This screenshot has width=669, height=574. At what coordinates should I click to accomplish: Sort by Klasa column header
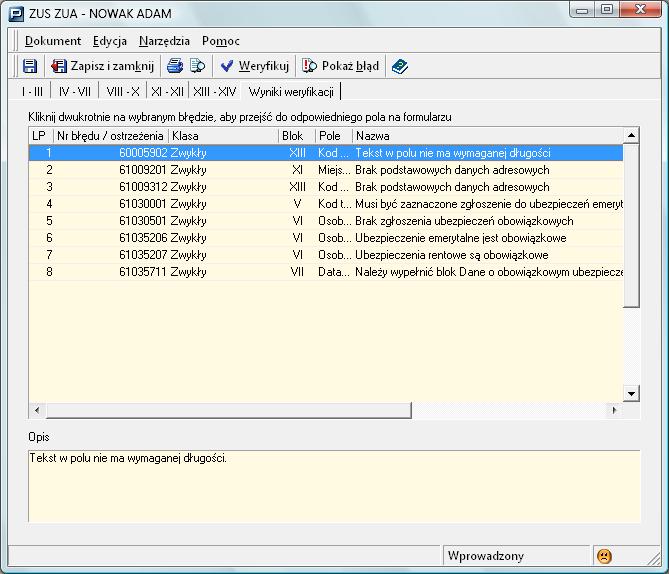point(223,136)
